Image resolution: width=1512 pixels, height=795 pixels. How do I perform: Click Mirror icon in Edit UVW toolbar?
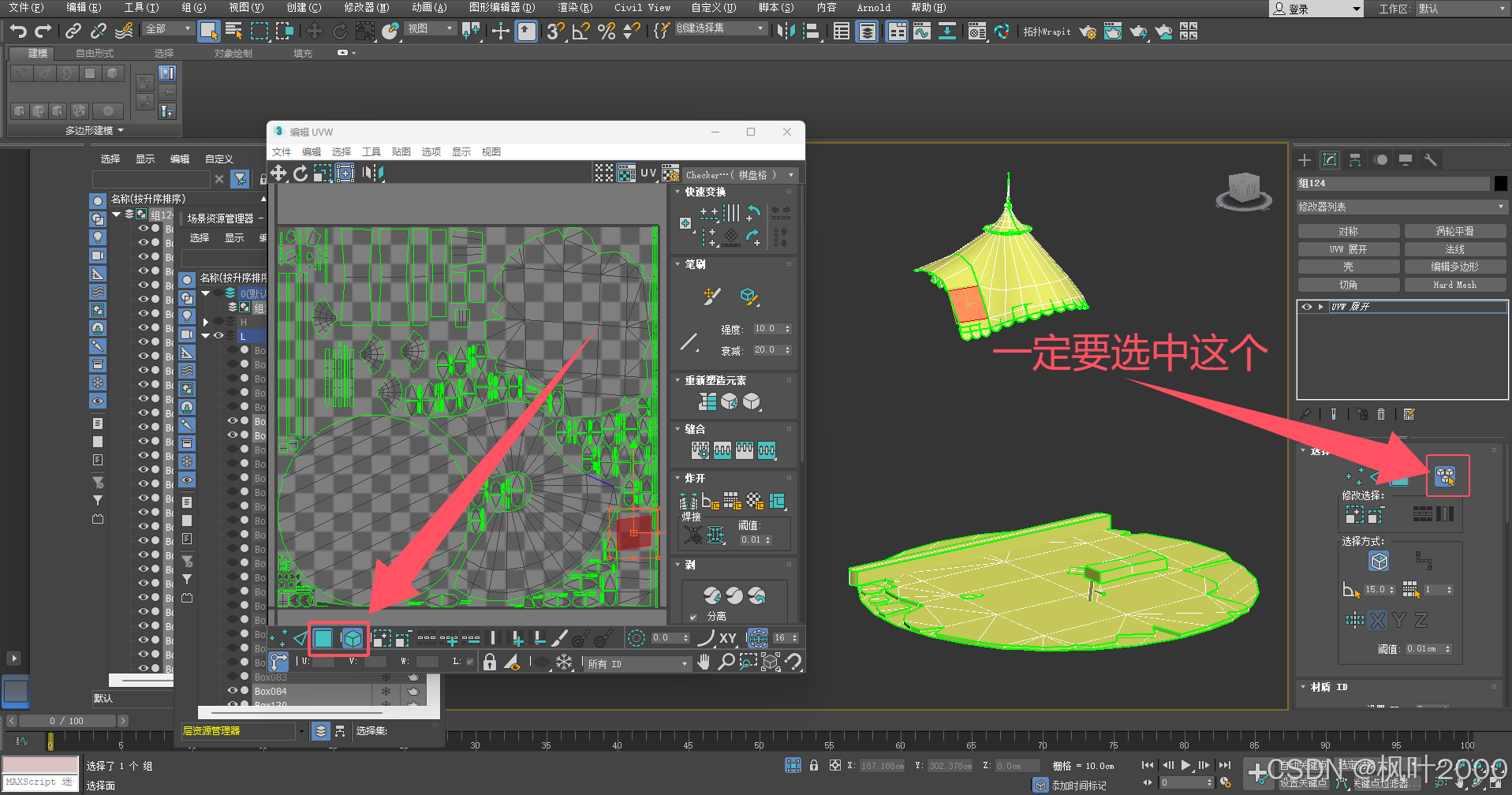(x=373, y=173)
